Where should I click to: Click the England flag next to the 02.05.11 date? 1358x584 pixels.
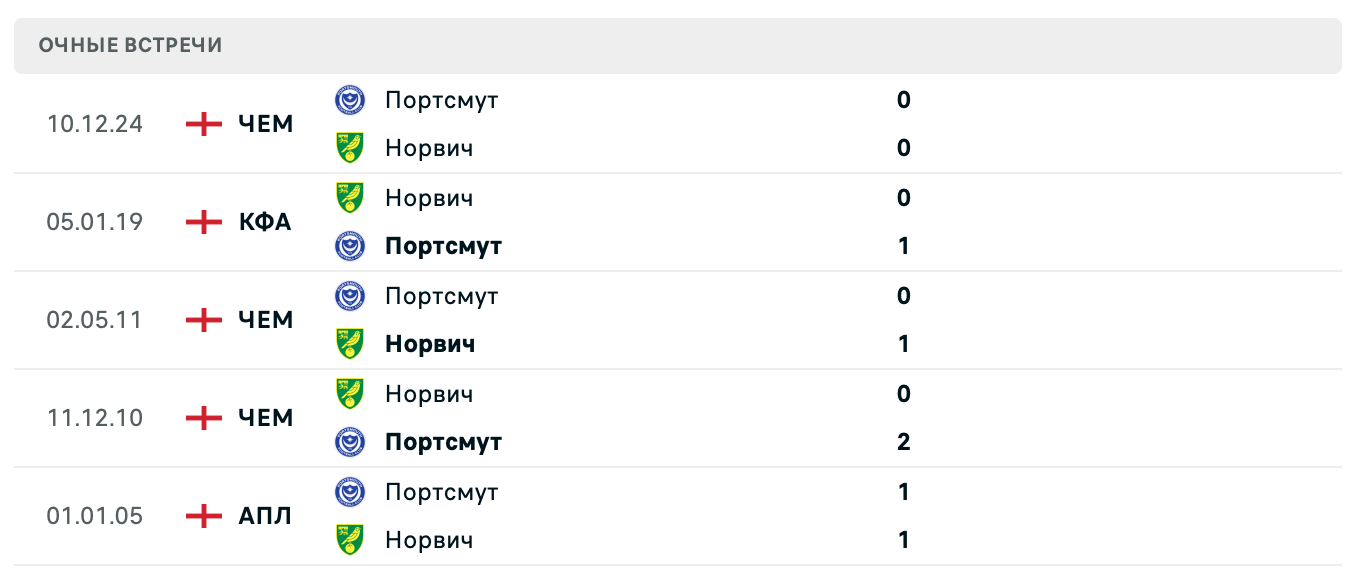[202, 320]
